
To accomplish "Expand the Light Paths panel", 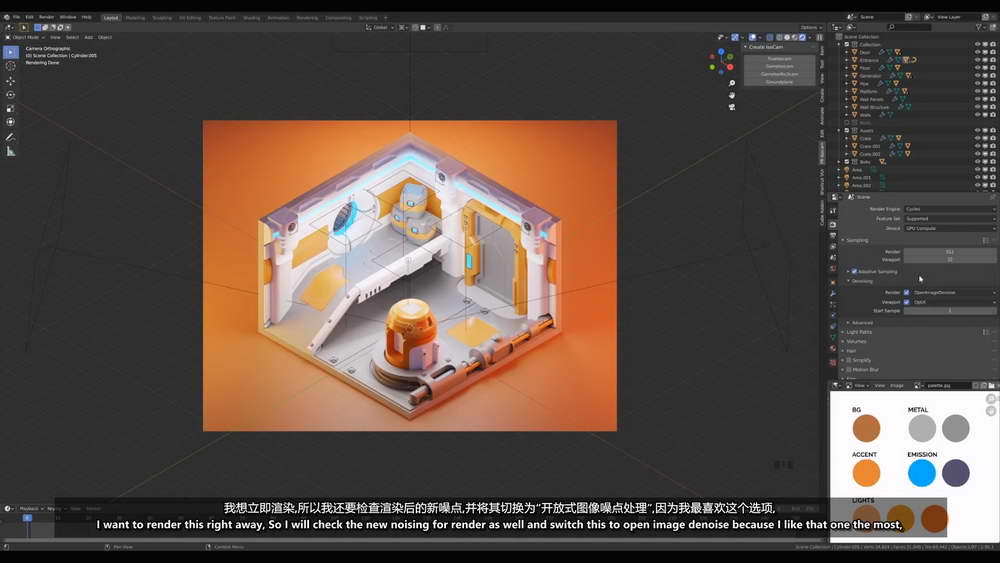I will pyautogui.click(x=858, y=332).
